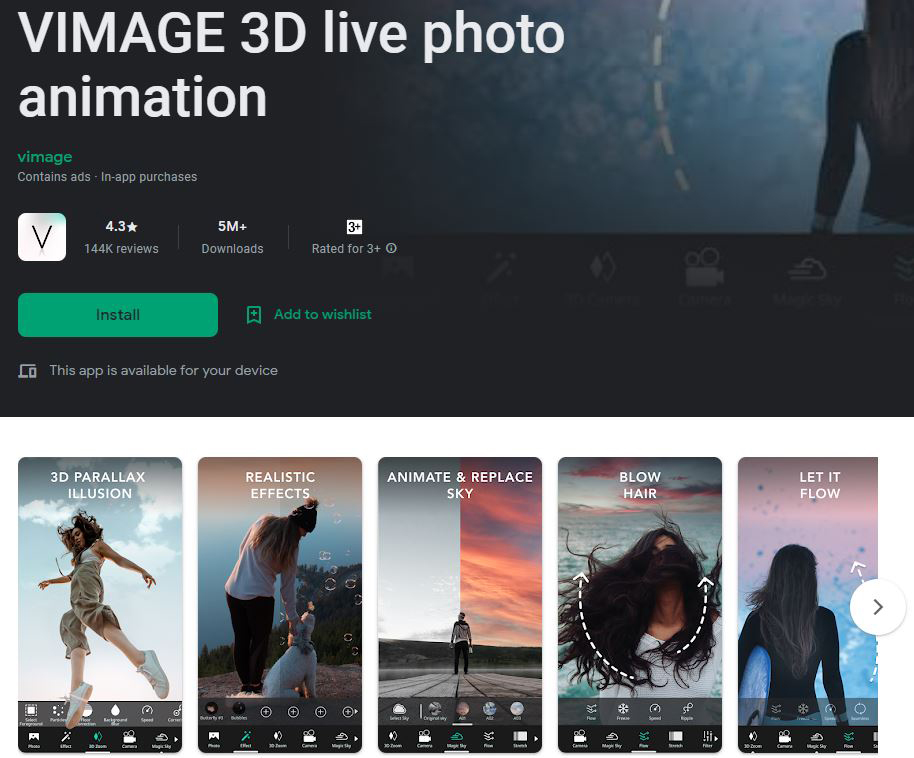
Task: Click the 'Downloads' label
Action: (x=233, y=248)
